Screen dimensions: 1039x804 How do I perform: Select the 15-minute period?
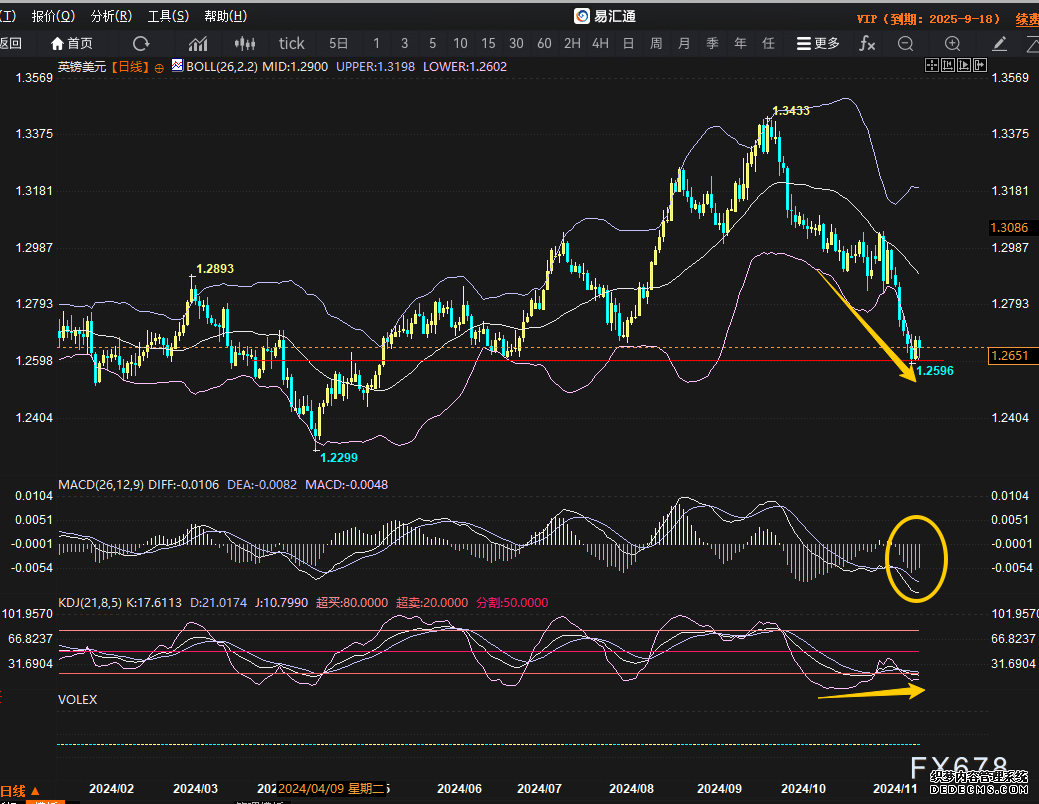point(488,44)
